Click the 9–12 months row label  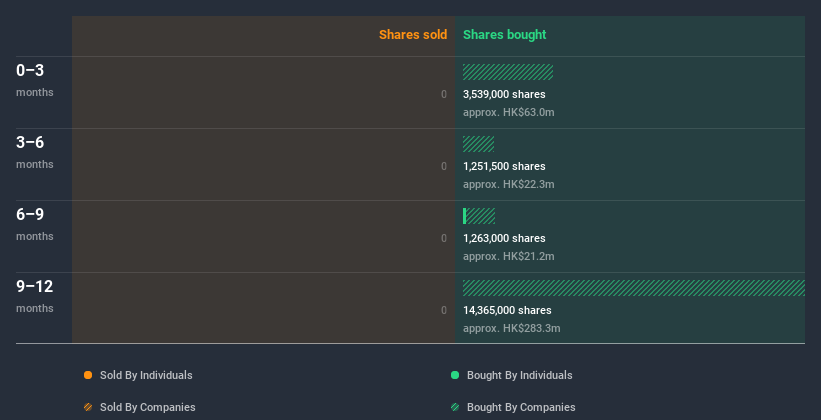point(35,296)
